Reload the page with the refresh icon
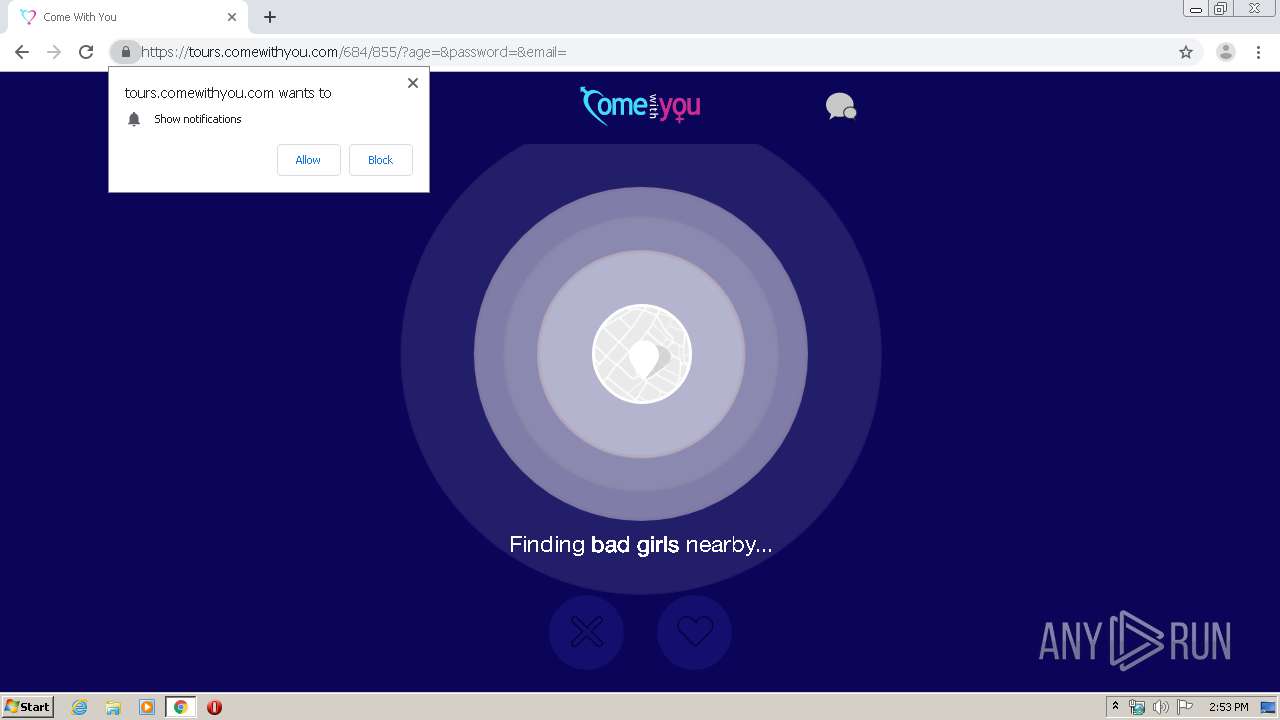Image resolution: width=1280 pixels, height=720 pixels. click(86, 52)
